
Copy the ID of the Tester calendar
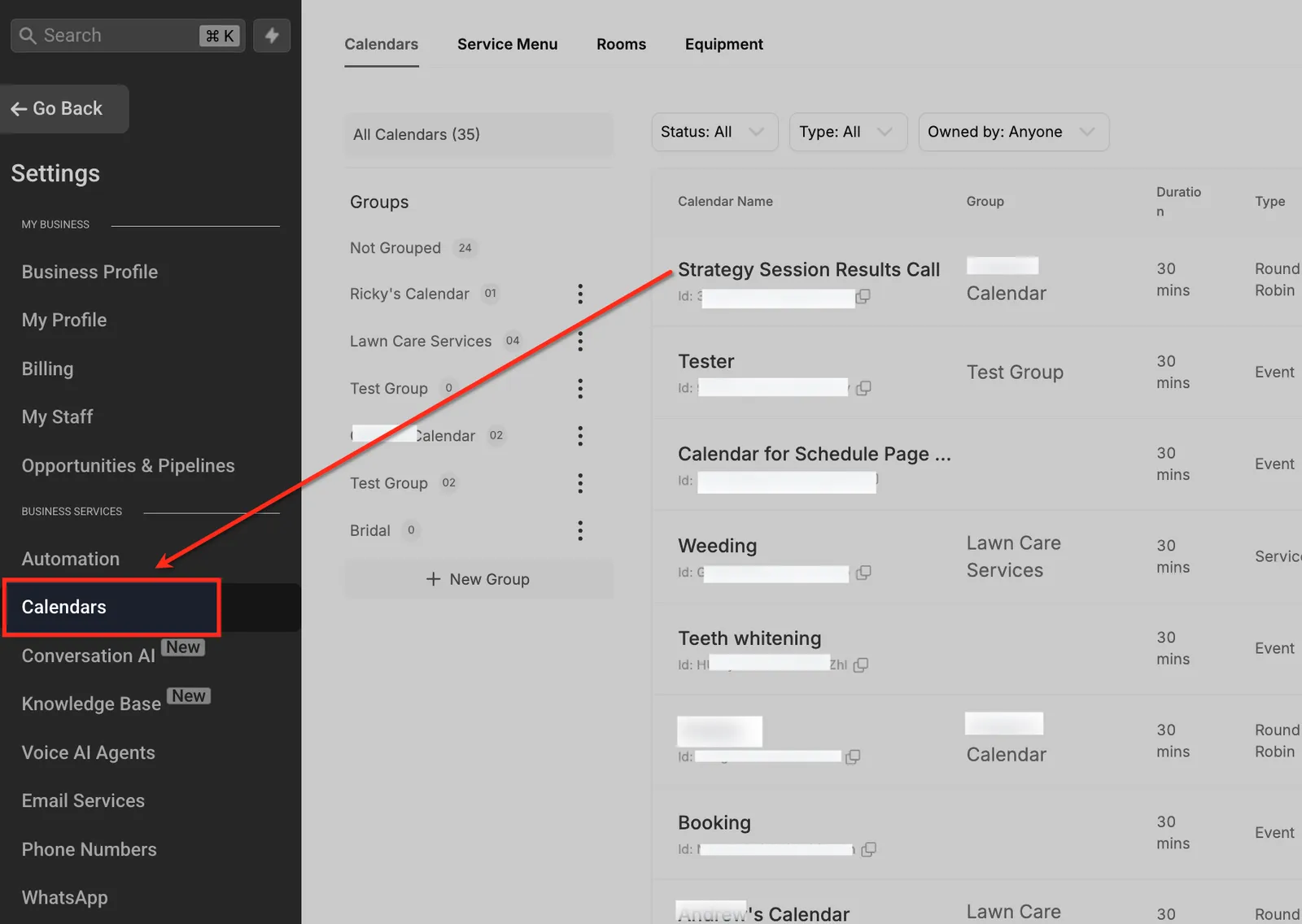click(x=863, y=388)
